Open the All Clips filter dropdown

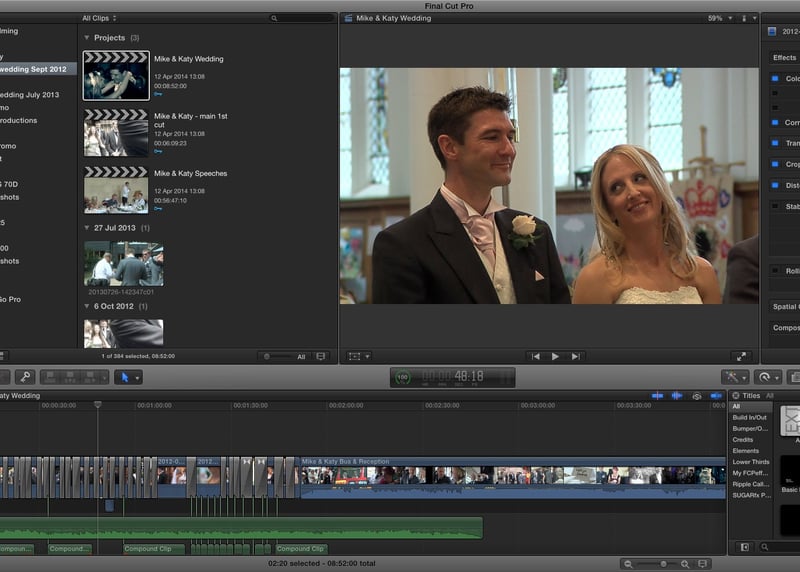tap(99, 18)
